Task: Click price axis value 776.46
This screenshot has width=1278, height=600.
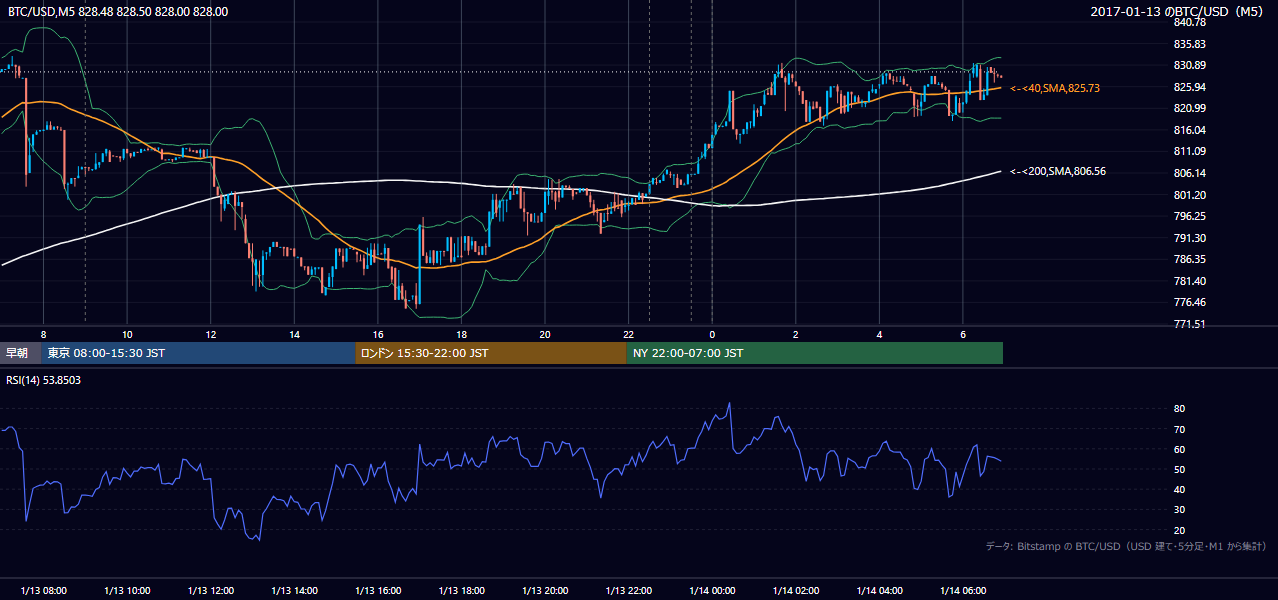Action: tap(1190, 302)
